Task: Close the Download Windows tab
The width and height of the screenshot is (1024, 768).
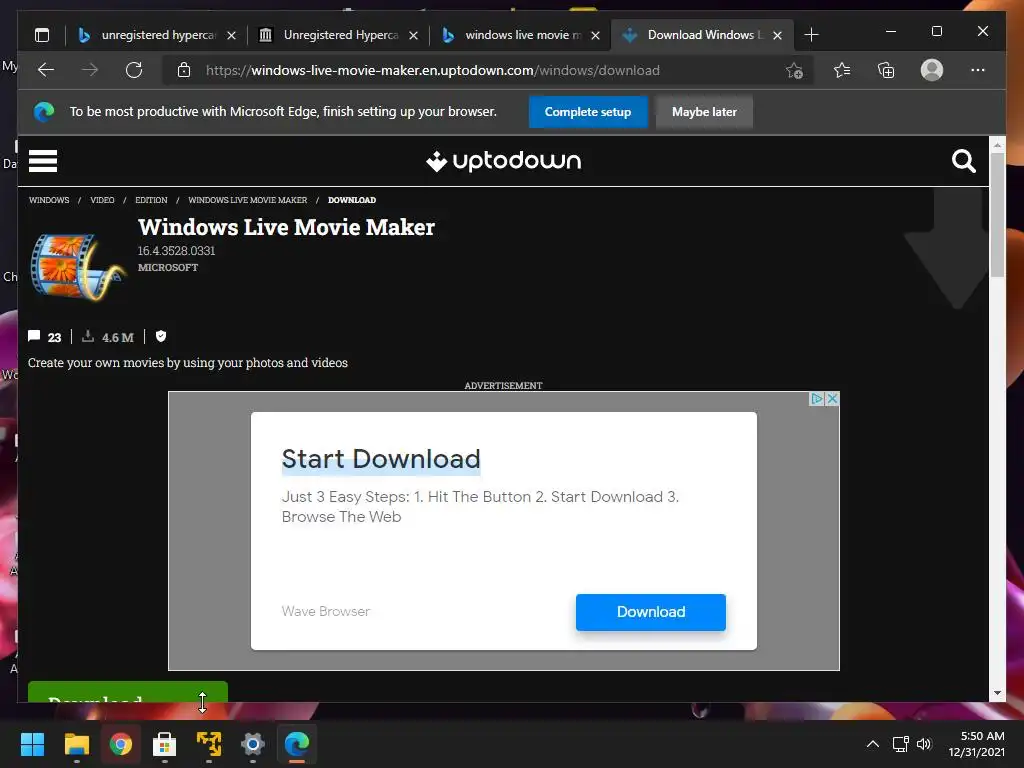Action: tap(777, 35)
